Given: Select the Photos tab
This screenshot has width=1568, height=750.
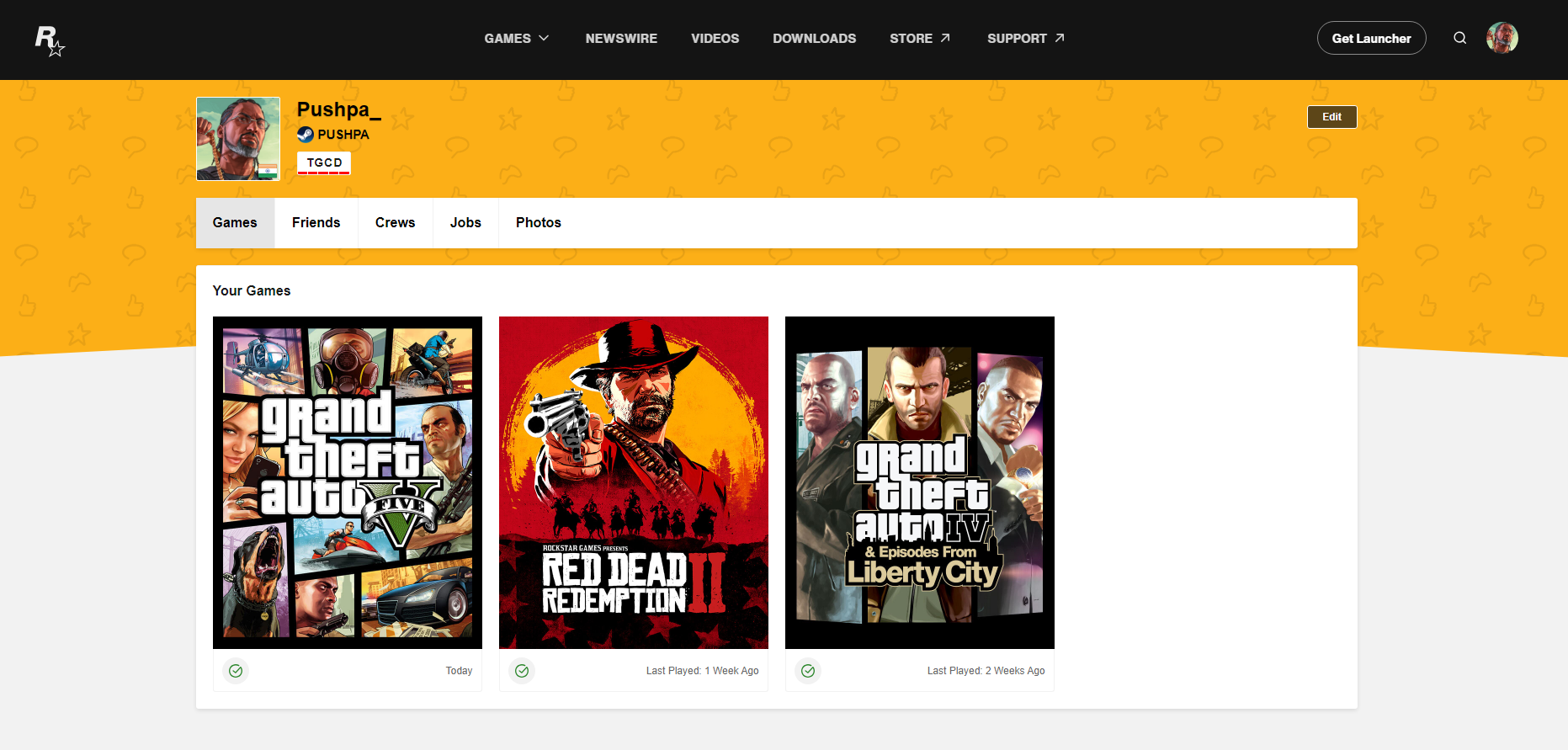Looking at the screenshot, I should [x=539, y=223].
